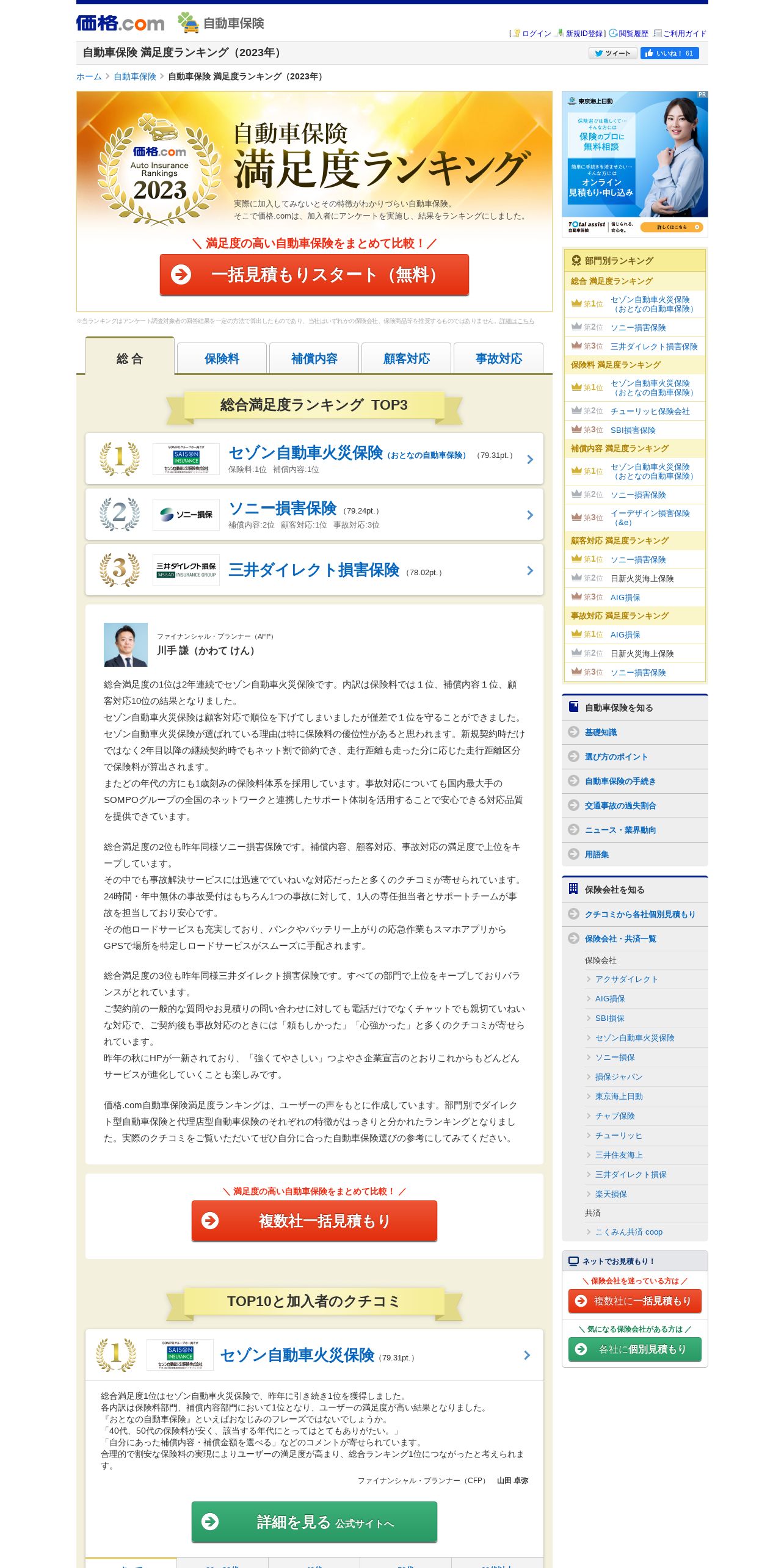The height and width of the screenshot is (1568, 784).
Task: Click the 三井ダイレクト損保 logo in ranking
Action: (x=186, y=570)
